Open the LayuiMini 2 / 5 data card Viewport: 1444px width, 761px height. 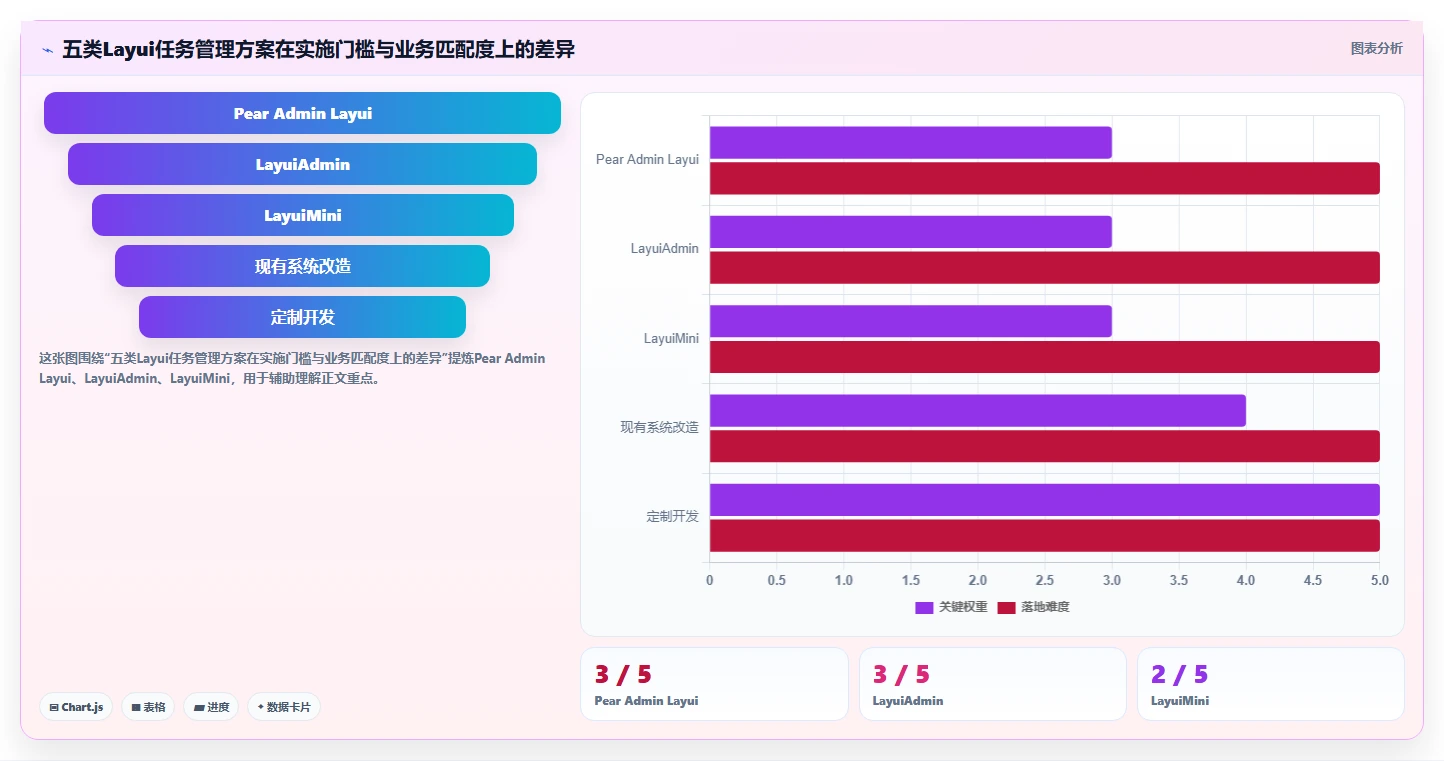[x=1270, y=684]
